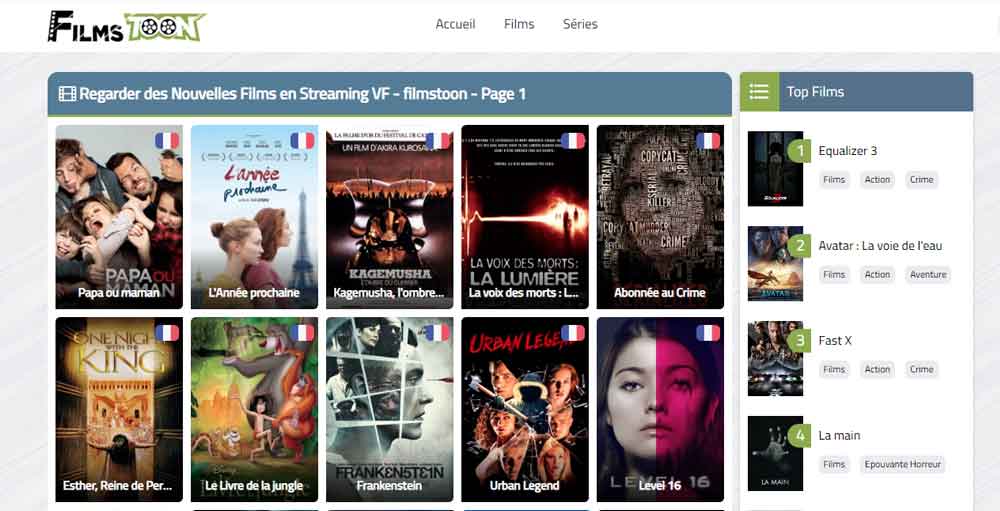Click French flag badge on Abonnée au Crime
The height and width of the screenshot is (511, 1000).
[x=708, y=141]
